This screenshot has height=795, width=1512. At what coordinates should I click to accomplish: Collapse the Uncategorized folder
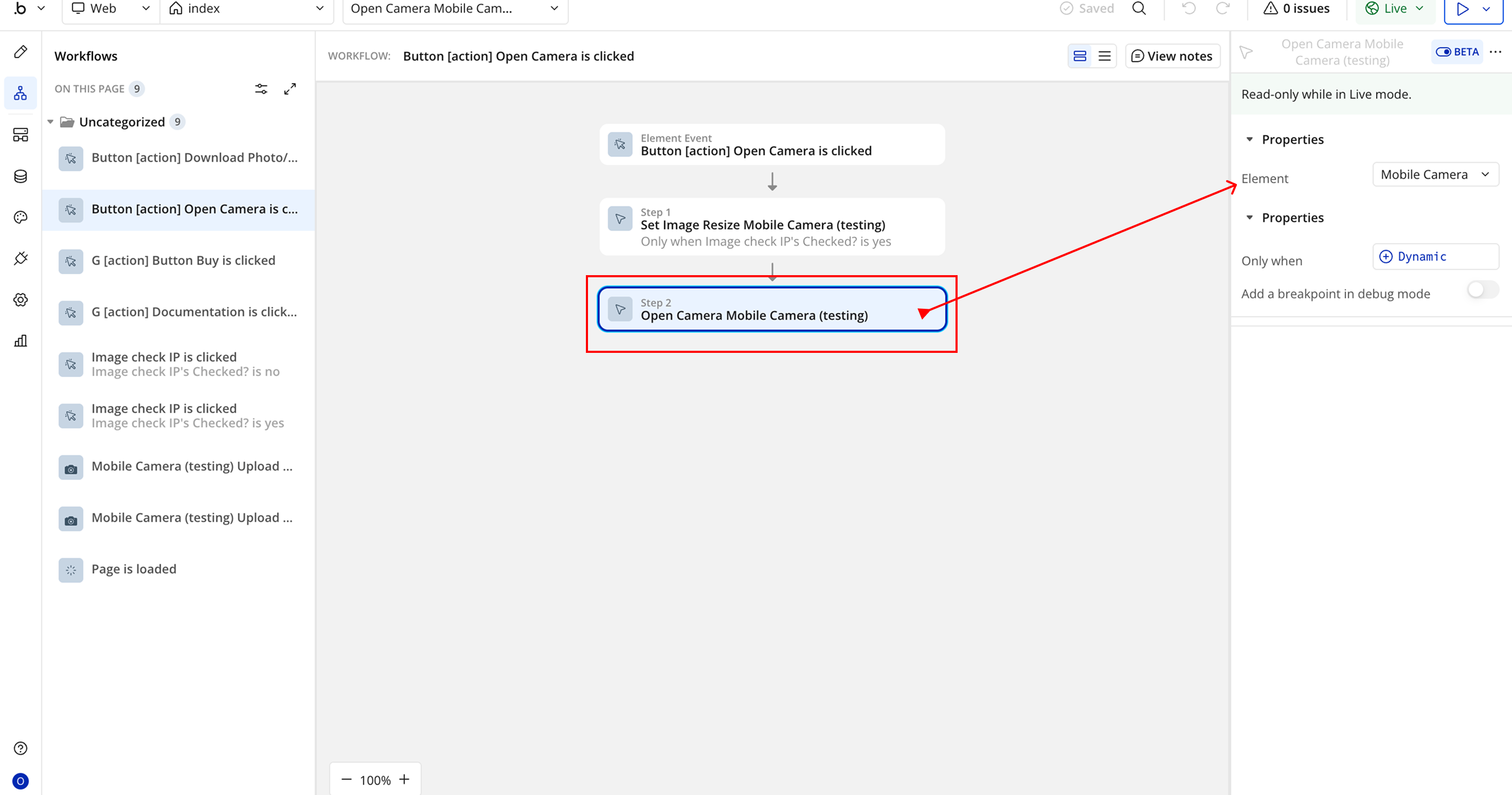click(50, 122)
